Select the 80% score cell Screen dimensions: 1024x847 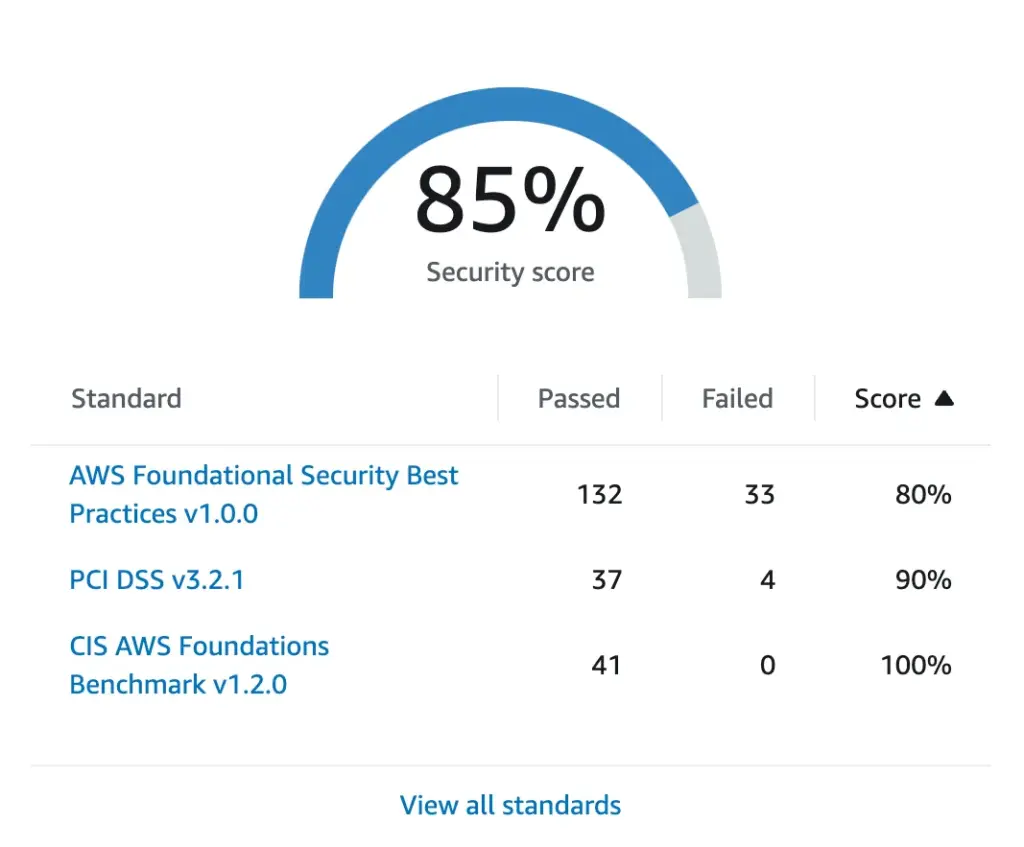923,494
